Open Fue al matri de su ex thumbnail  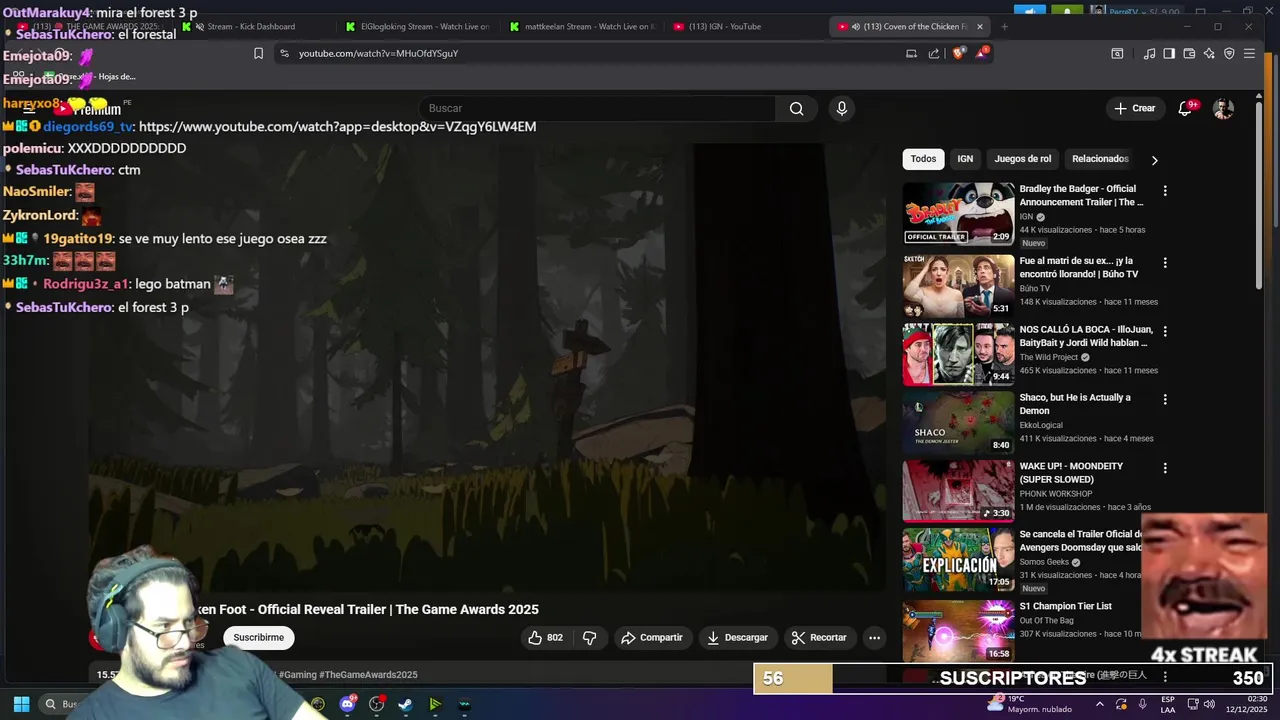pyautogui.click(x=958, y=285)
